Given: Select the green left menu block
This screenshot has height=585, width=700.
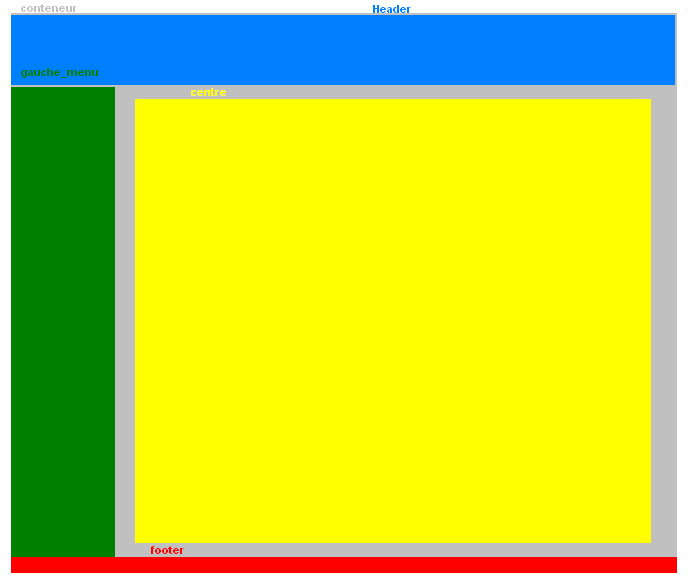Looking at the screenshot, I should tap(63, 322).
